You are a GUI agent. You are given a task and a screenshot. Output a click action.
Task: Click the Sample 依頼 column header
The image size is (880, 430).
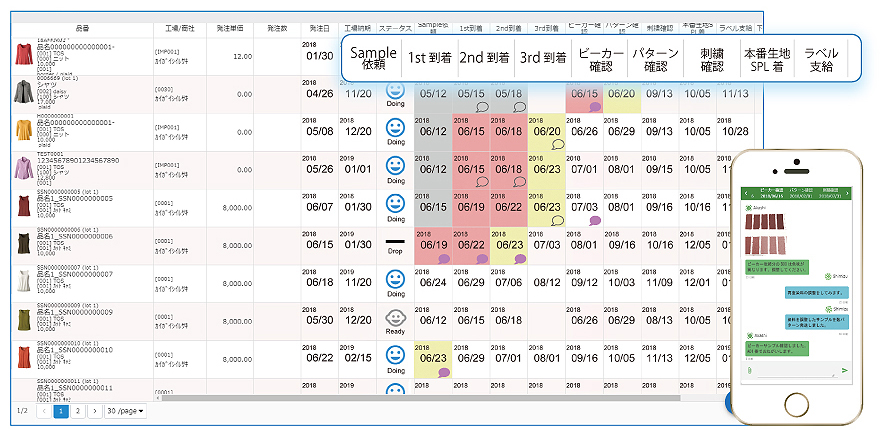373,57
